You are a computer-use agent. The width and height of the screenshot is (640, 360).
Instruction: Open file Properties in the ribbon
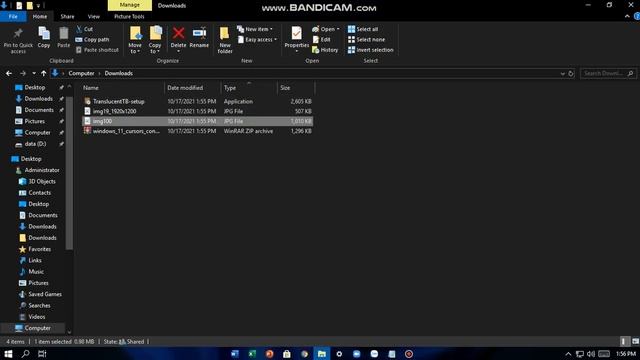click(x=296, y=40)
